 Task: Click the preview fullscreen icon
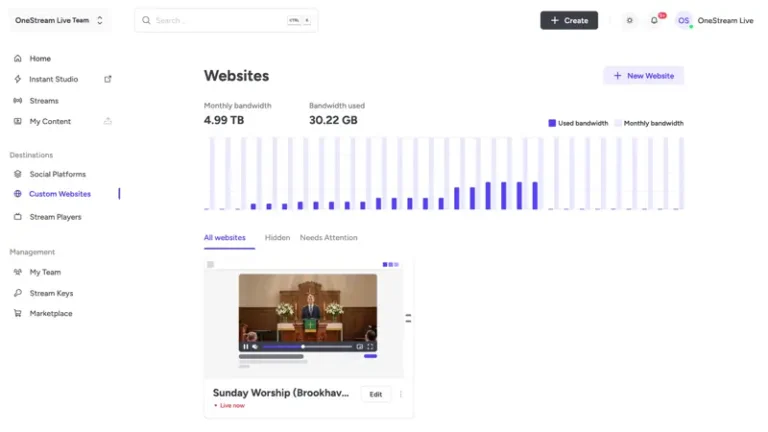click(x=370, y=347)
